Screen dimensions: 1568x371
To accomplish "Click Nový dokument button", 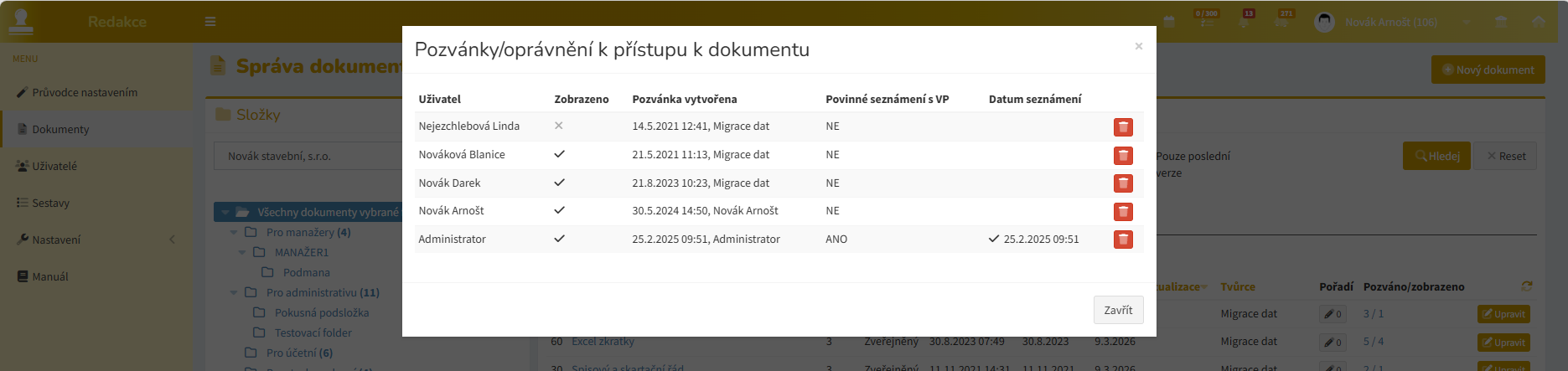I will tap(1488, 70).
